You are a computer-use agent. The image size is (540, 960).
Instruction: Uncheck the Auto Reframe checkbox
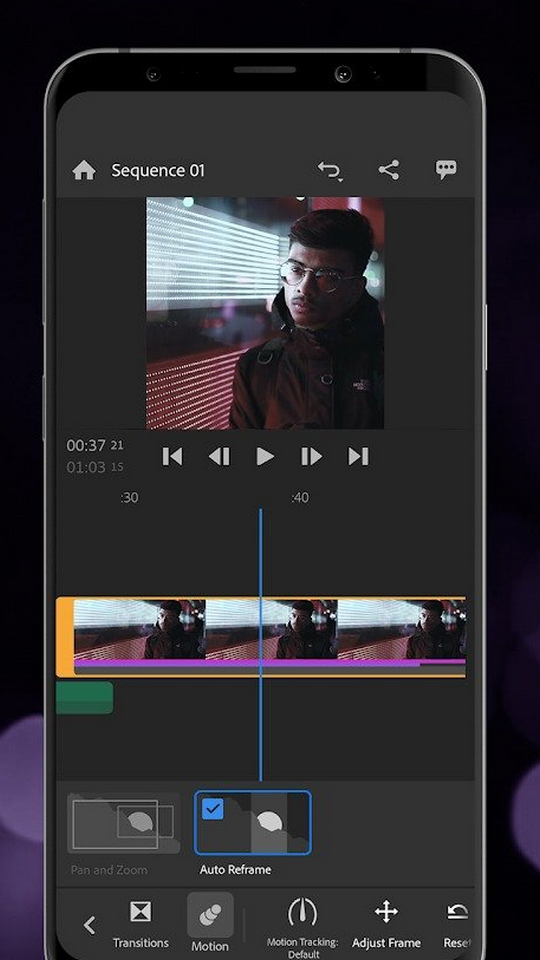click(x=212, y=809)
